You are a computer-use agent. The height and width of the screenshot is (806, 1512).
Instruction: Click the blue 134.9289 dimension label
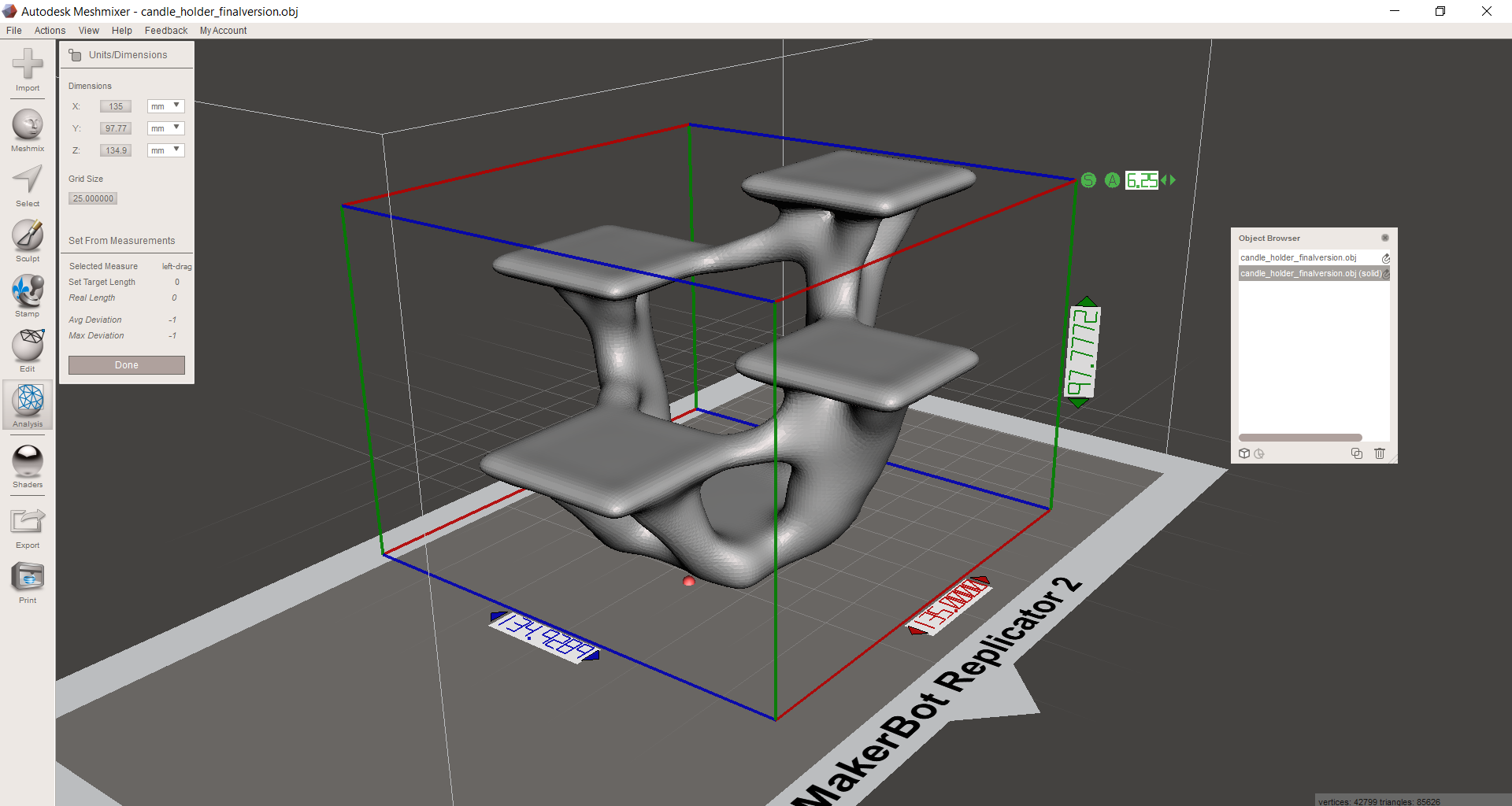(x=545, y=637)
